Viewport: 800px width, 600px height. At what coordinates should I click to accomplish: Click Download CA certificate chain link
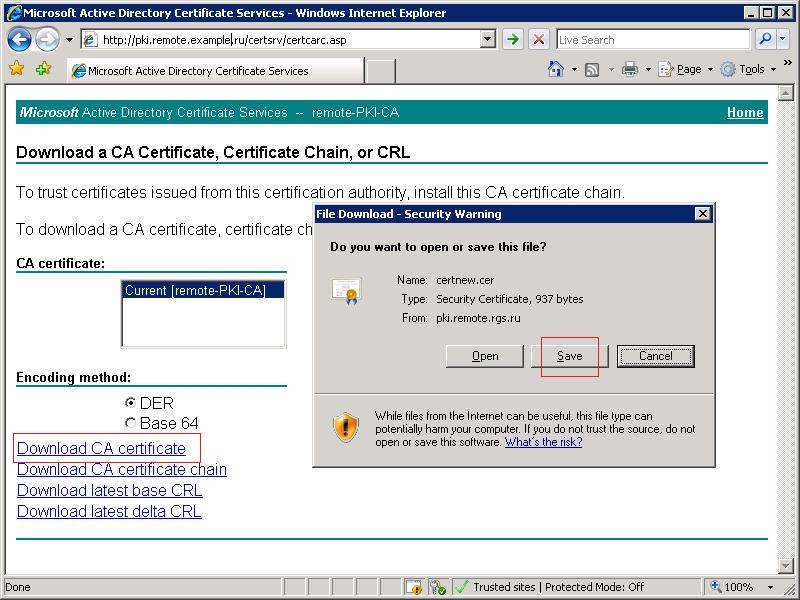[122, 469]
